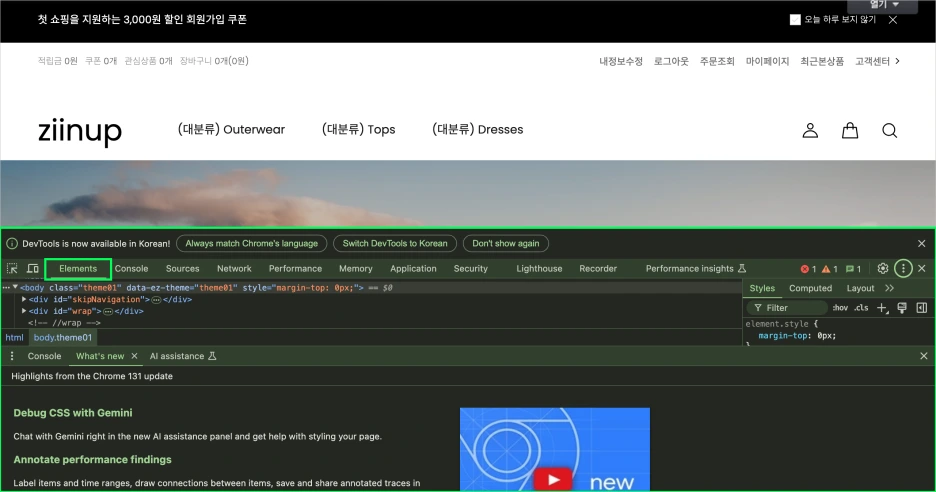The width and height of the screenshot is (936, 492).
Task: Toggle the :hov element state button
Action: pos(840,308)
